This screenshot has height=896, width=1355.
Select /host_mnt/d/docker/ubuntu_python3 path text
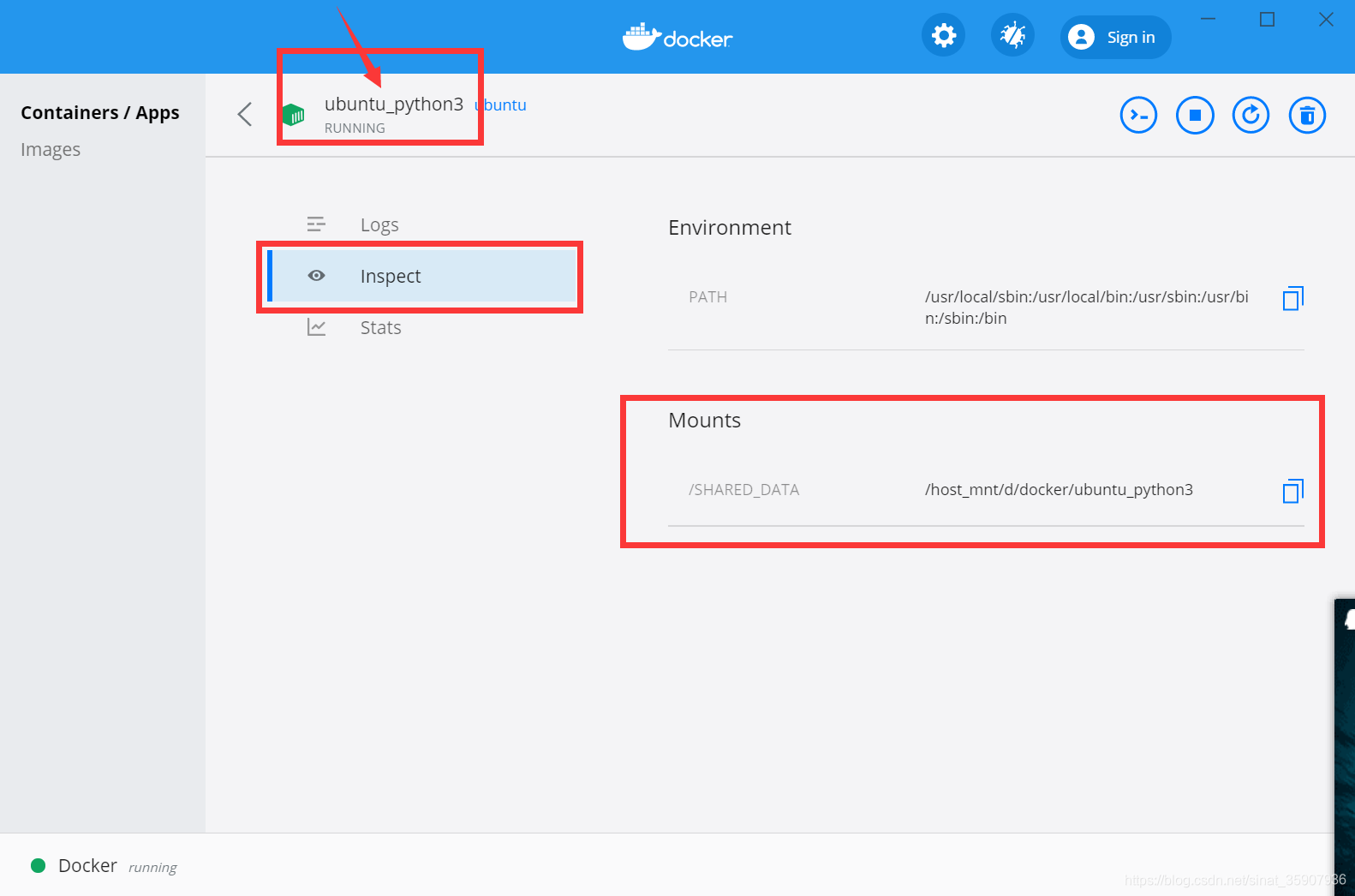1059,490
